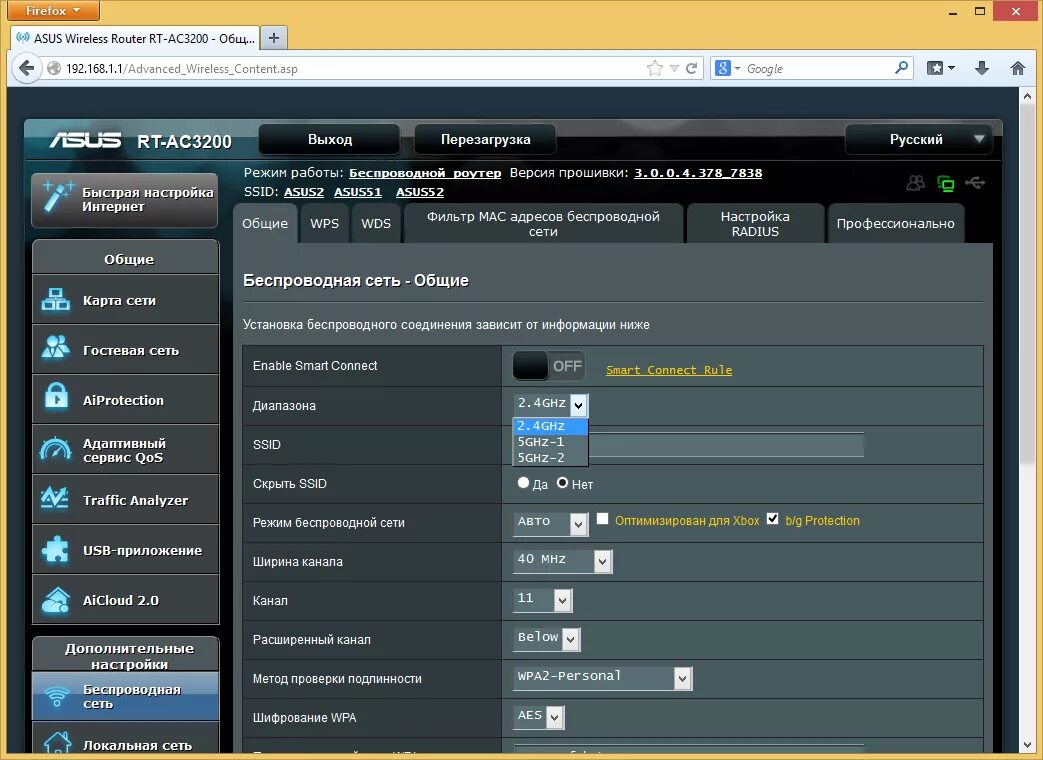
Task: Open Режим беспроводной сети Авто dropdown
Action: [551, 523]
